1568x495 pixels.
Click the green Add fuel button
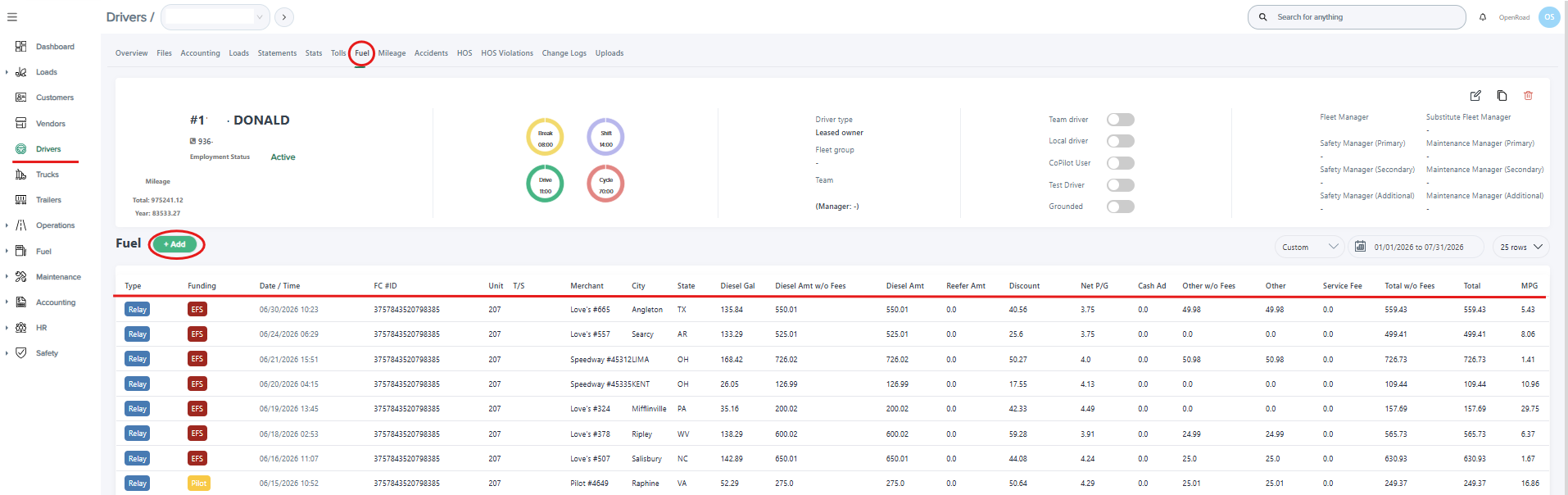tap(174, 244)
